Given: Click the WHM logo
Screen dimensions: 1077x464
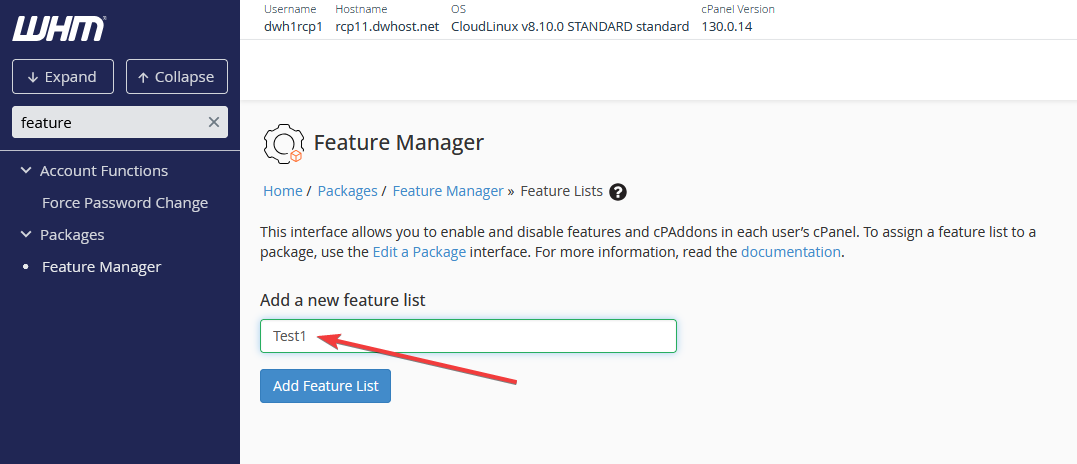Looking at the screenshot, I should tap(59, 29).
